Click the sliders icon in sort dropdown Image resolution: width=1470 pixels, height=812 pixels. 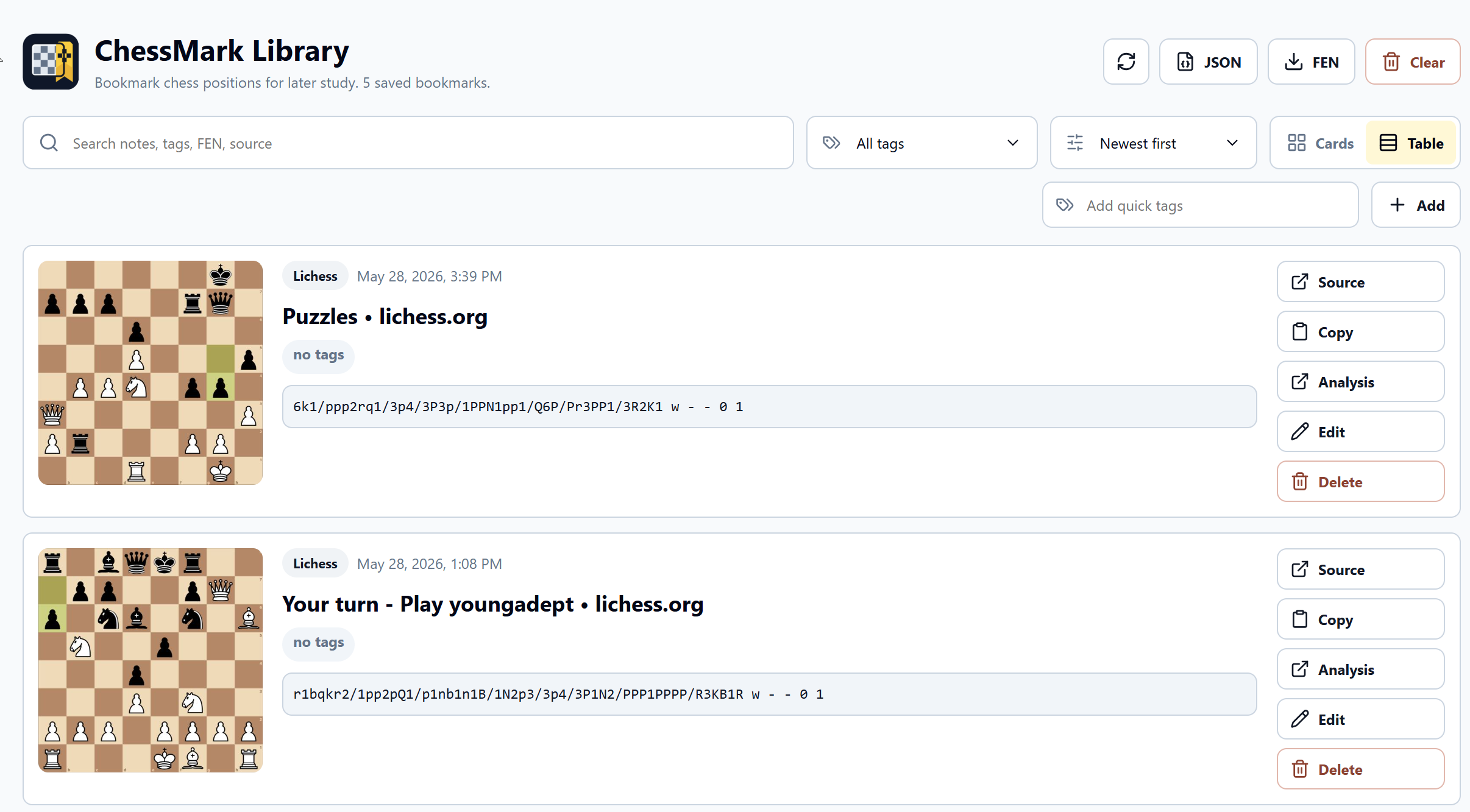click(1075, 143)
